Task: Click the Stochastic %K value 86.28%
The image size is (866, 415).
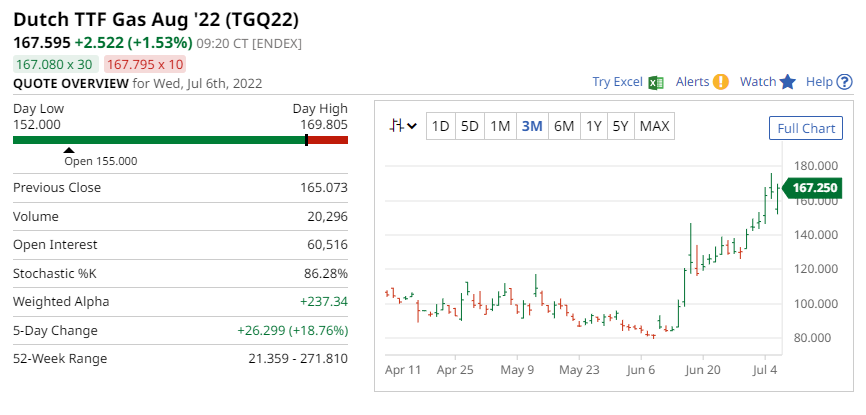Action: [x=325, y=273]
